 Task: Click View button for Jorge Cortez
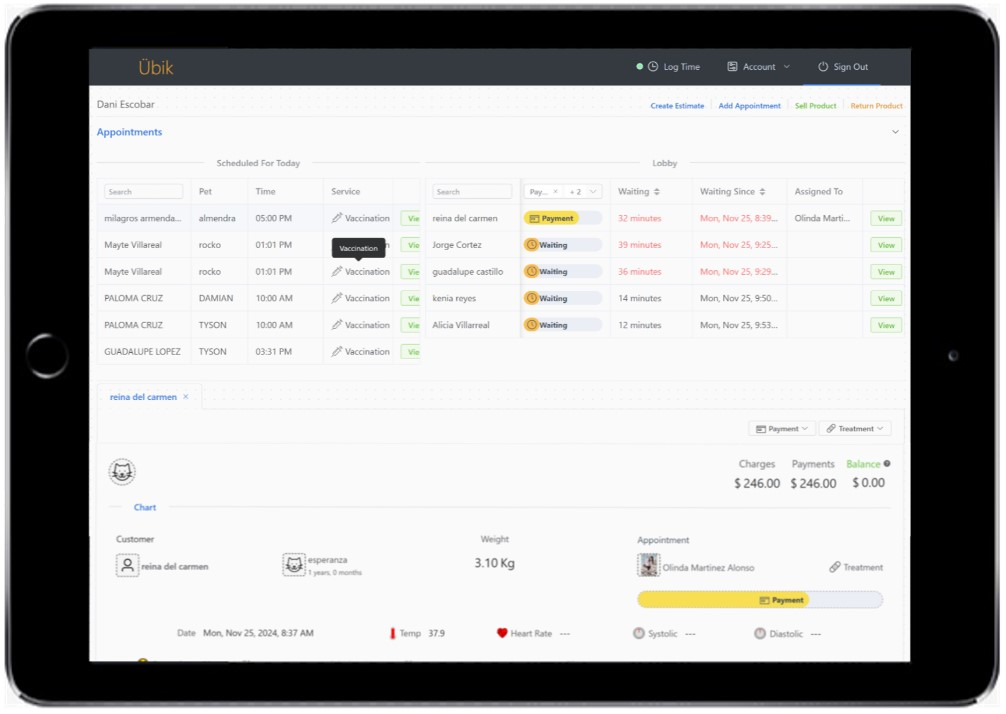pos(885,245)
